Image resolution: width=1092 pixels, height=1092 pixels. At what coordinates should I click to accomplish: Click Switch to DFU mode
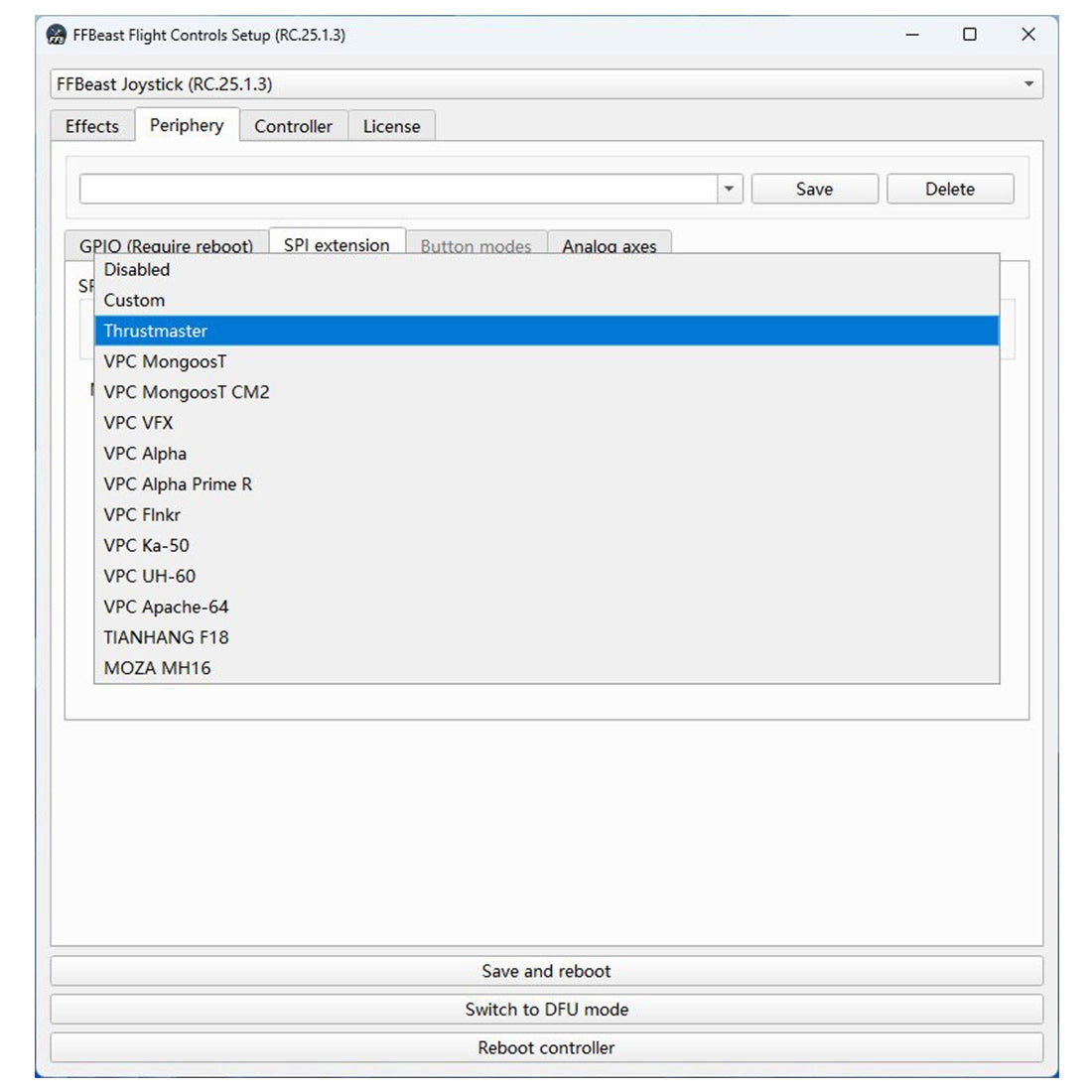pyautogui.click(x=546, y=1009)
